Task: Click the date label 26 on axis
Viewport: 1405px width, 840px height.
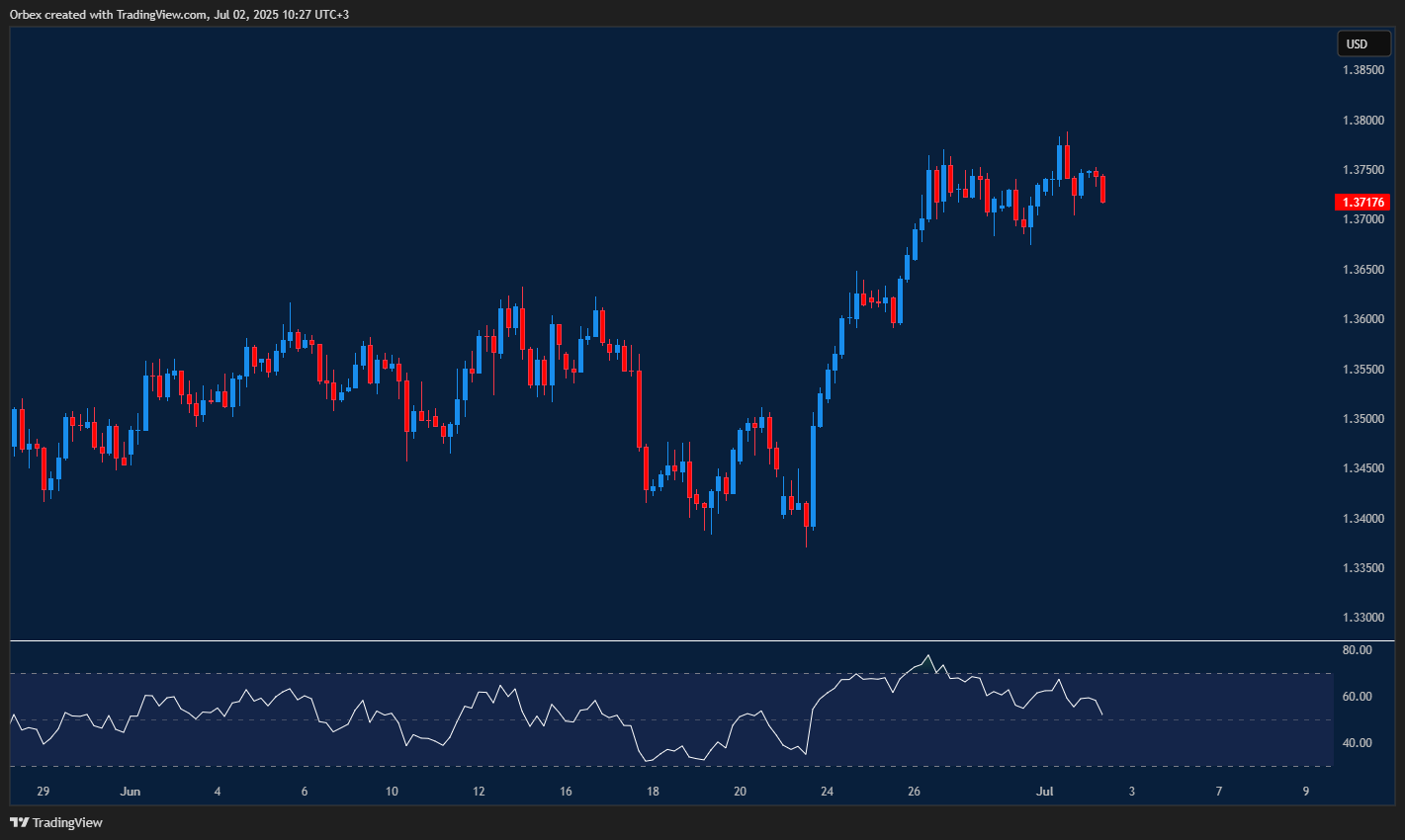Action: coord(915,792)
